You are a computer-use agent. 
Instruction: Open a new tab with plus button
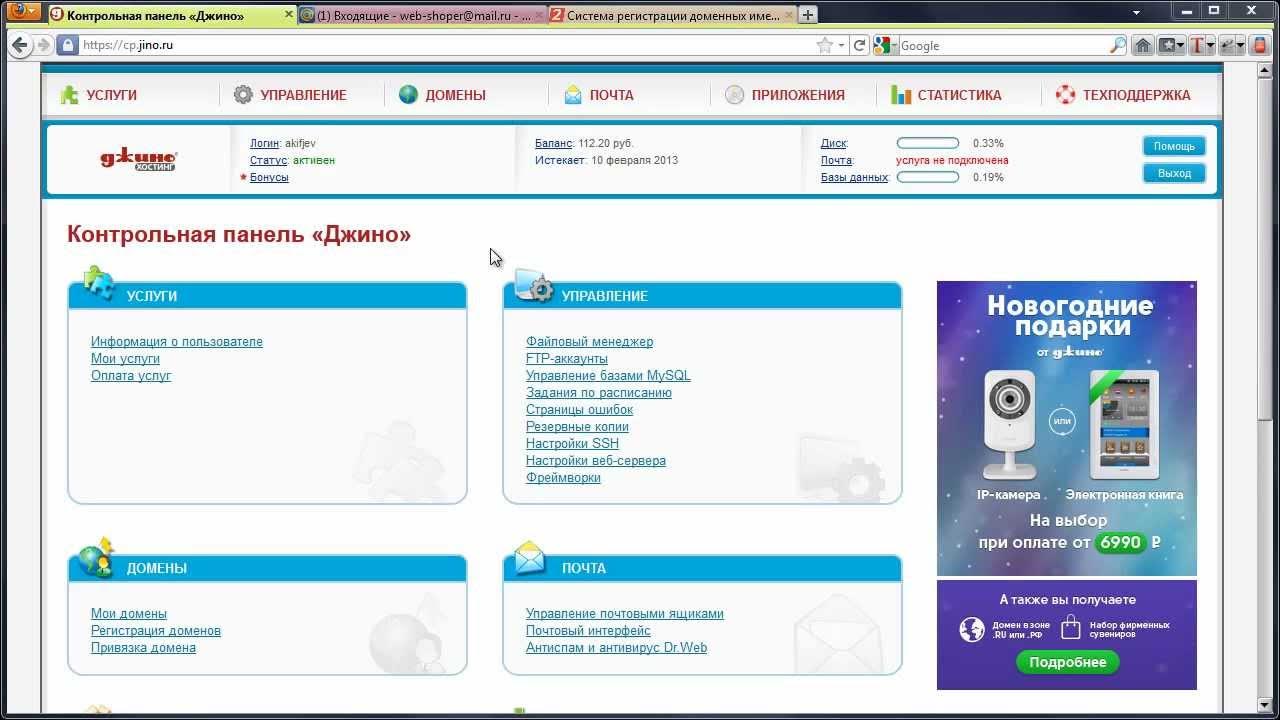click(808, 14)
